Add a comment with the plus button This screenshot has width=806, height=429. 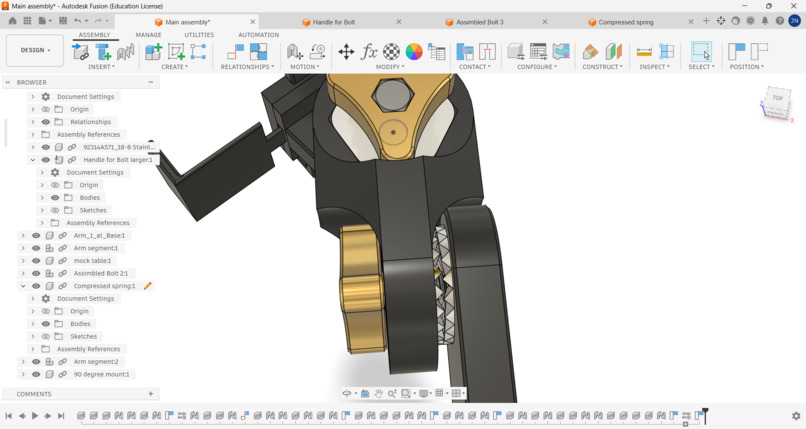click(151, 394)
